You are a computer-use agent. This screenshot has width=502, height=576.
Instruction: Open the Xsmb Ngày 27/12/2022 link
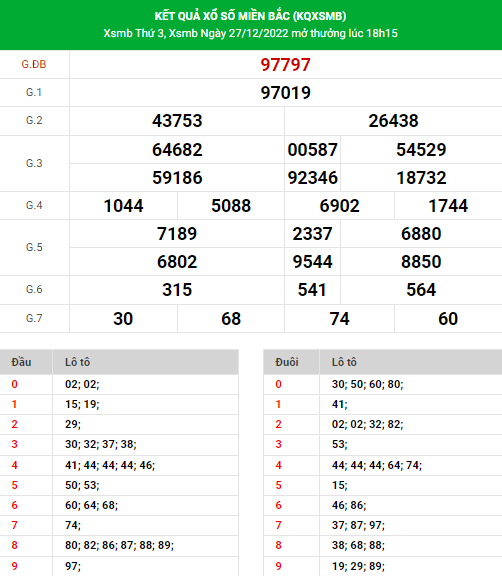[x=229, y=33]
